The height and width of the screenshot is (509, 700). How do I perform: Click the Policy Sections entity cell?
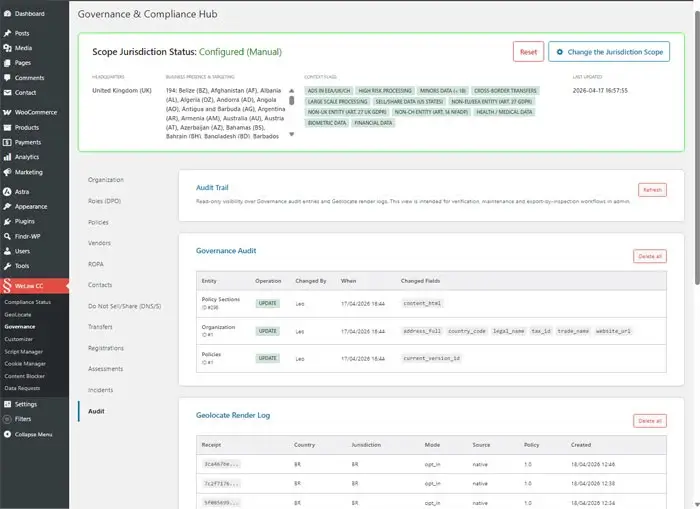[221, 303]
